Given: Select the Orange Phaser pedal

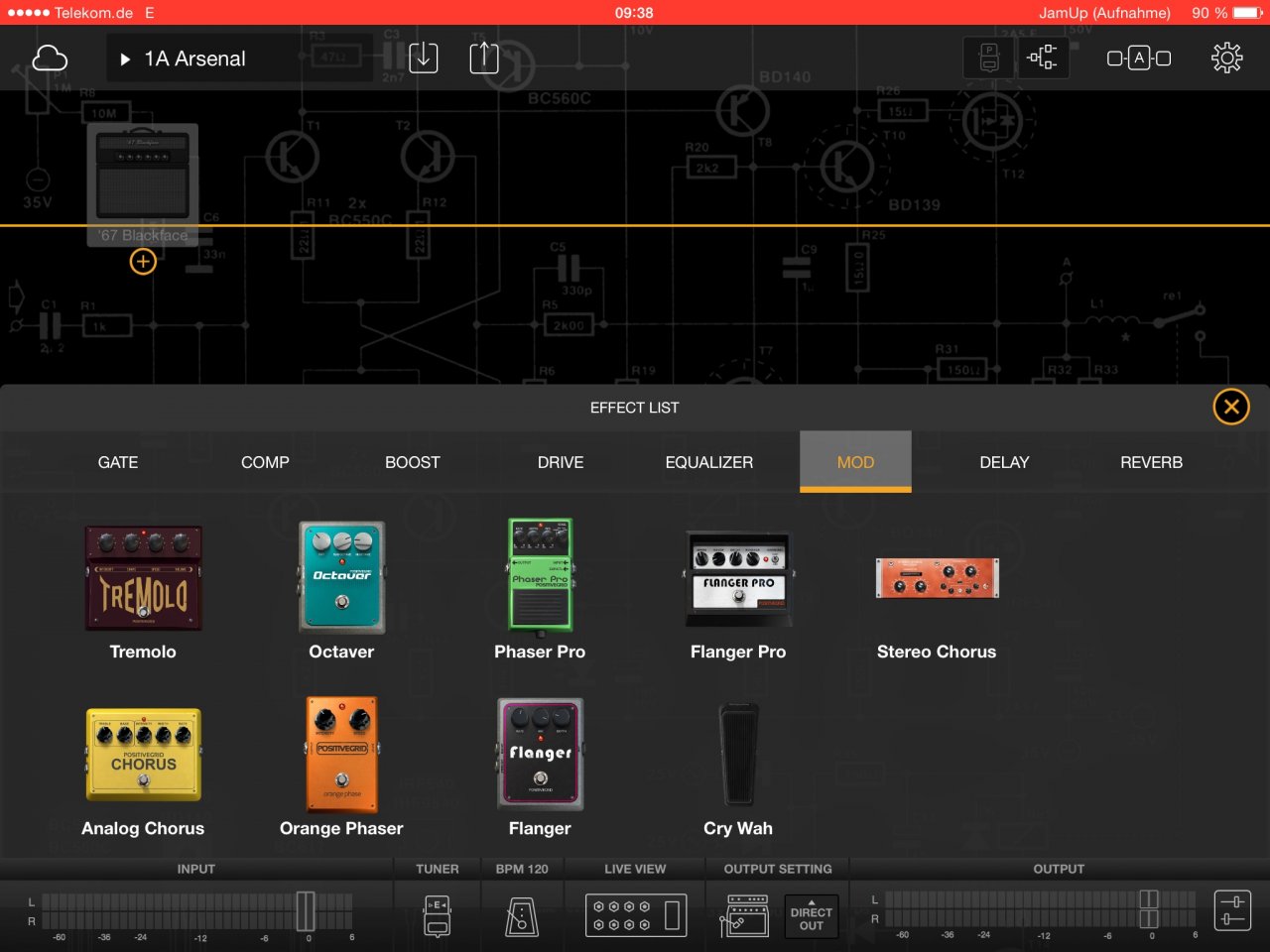Looking at the screenshot, I should coord(341,755).
